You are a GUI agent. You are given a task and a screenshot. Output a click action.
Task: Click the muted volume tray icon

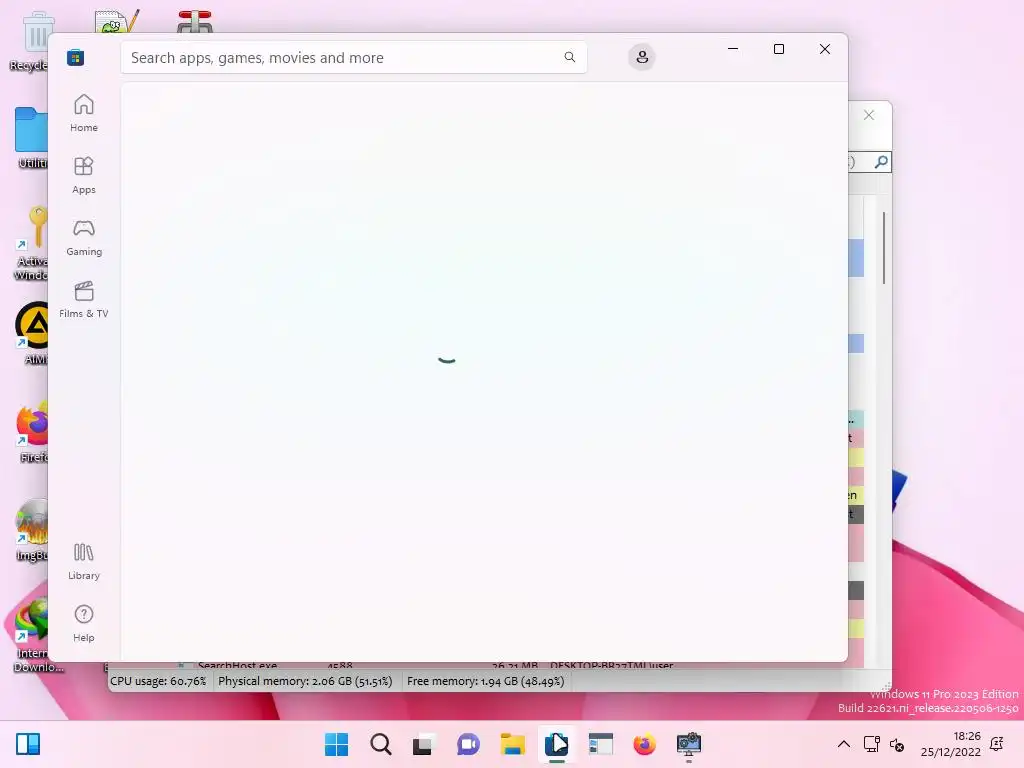pyautogui.click(x=897, y=744)
